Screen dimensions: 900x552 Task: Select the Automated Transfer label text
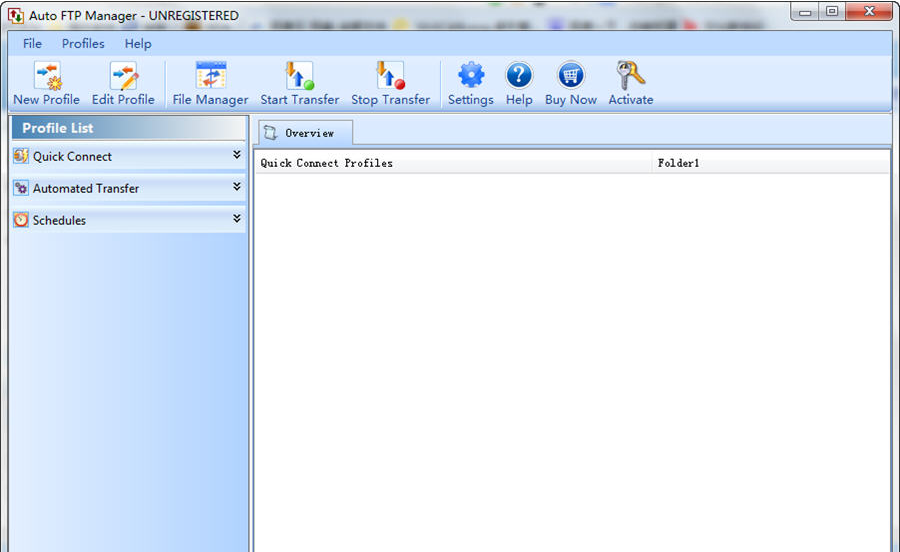pos(86,189)
